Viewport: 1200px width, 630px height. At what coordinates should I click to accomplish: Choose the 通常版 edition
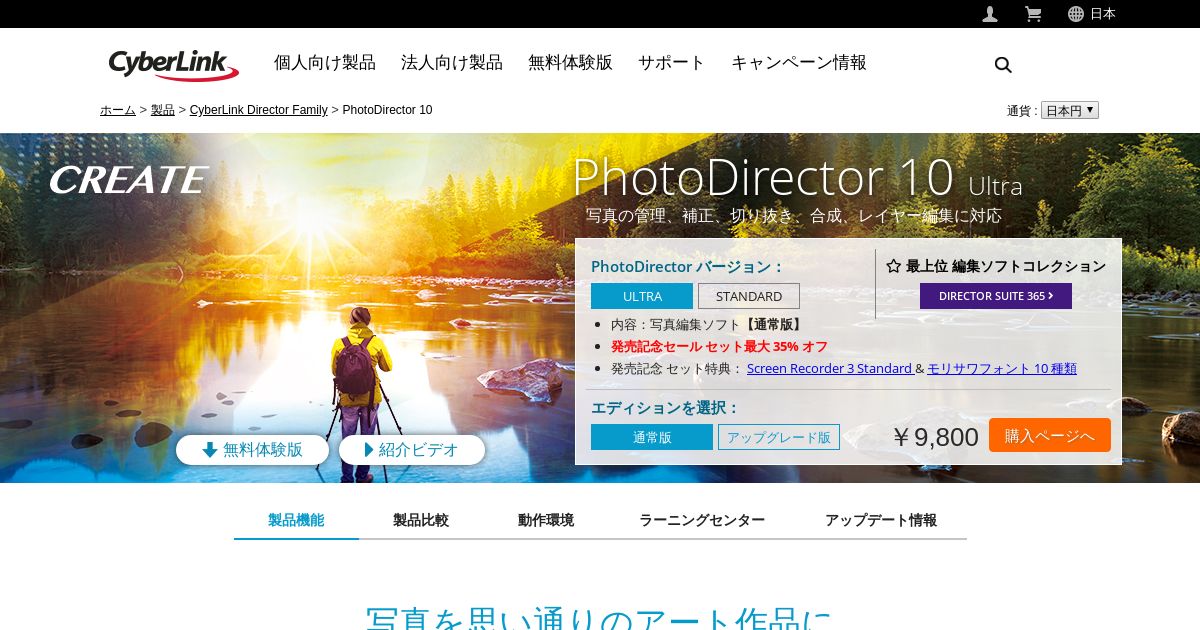pyautogui.click(x=652, y=437)
